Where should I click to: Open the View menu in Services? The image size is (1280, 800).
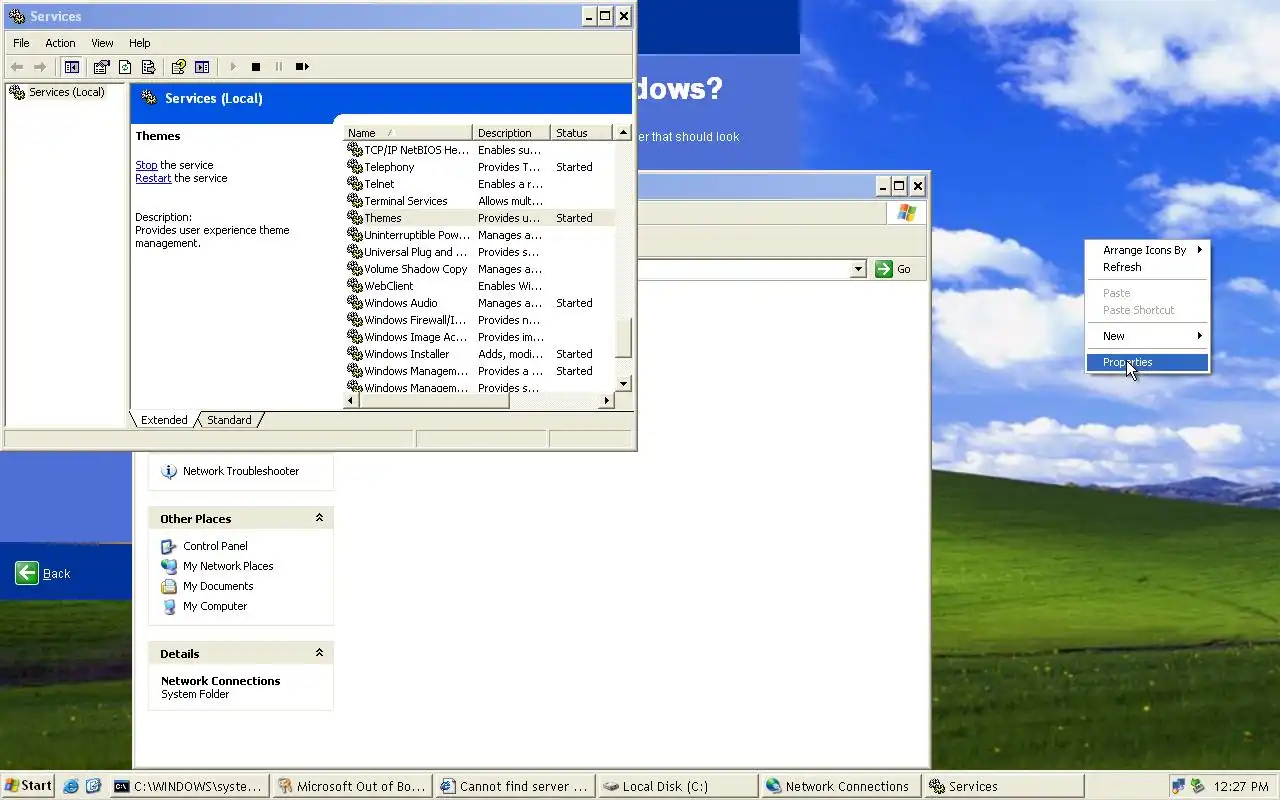[102, 43]
